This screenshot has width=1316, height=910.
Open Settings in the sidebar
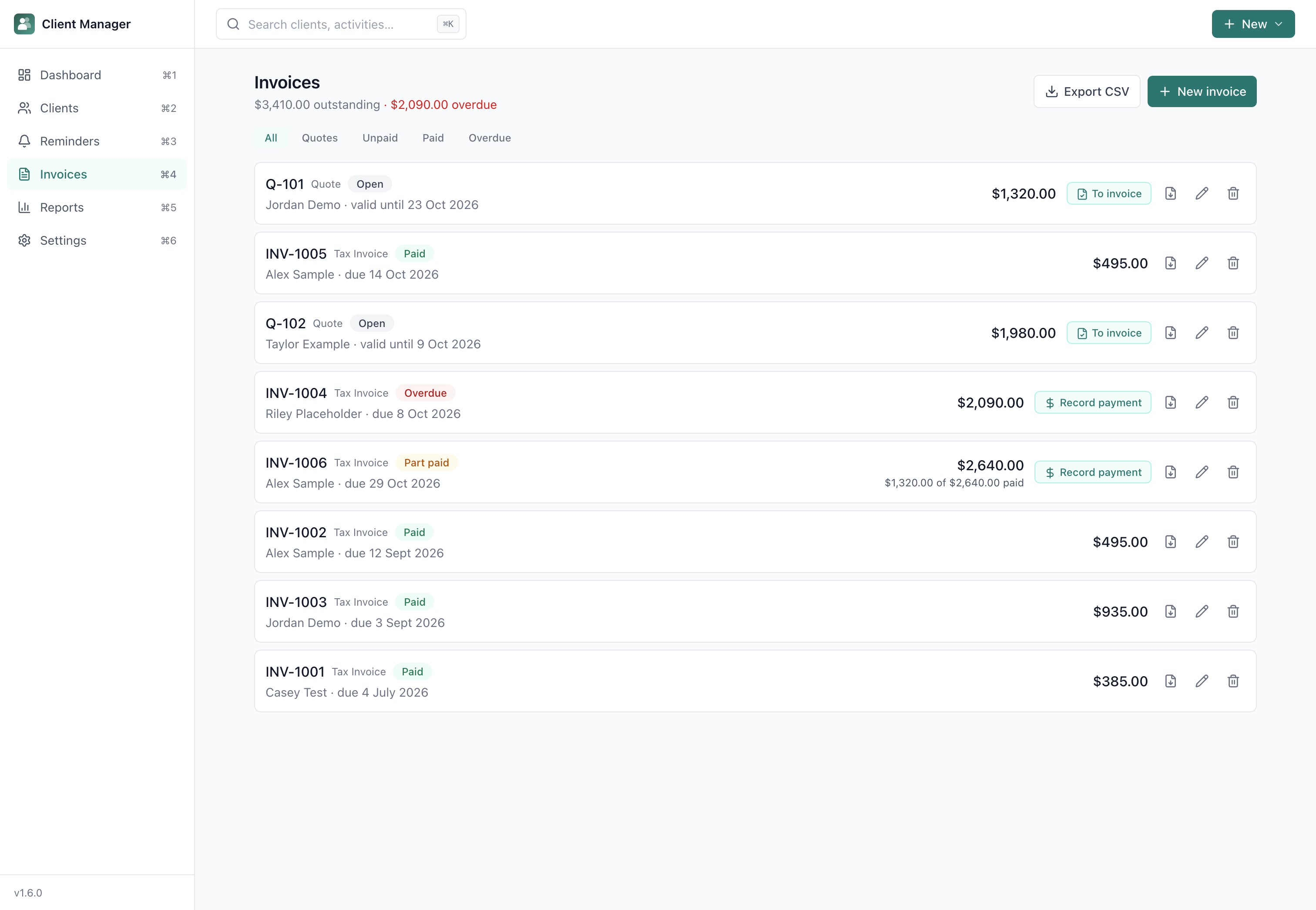coord(97,241)
